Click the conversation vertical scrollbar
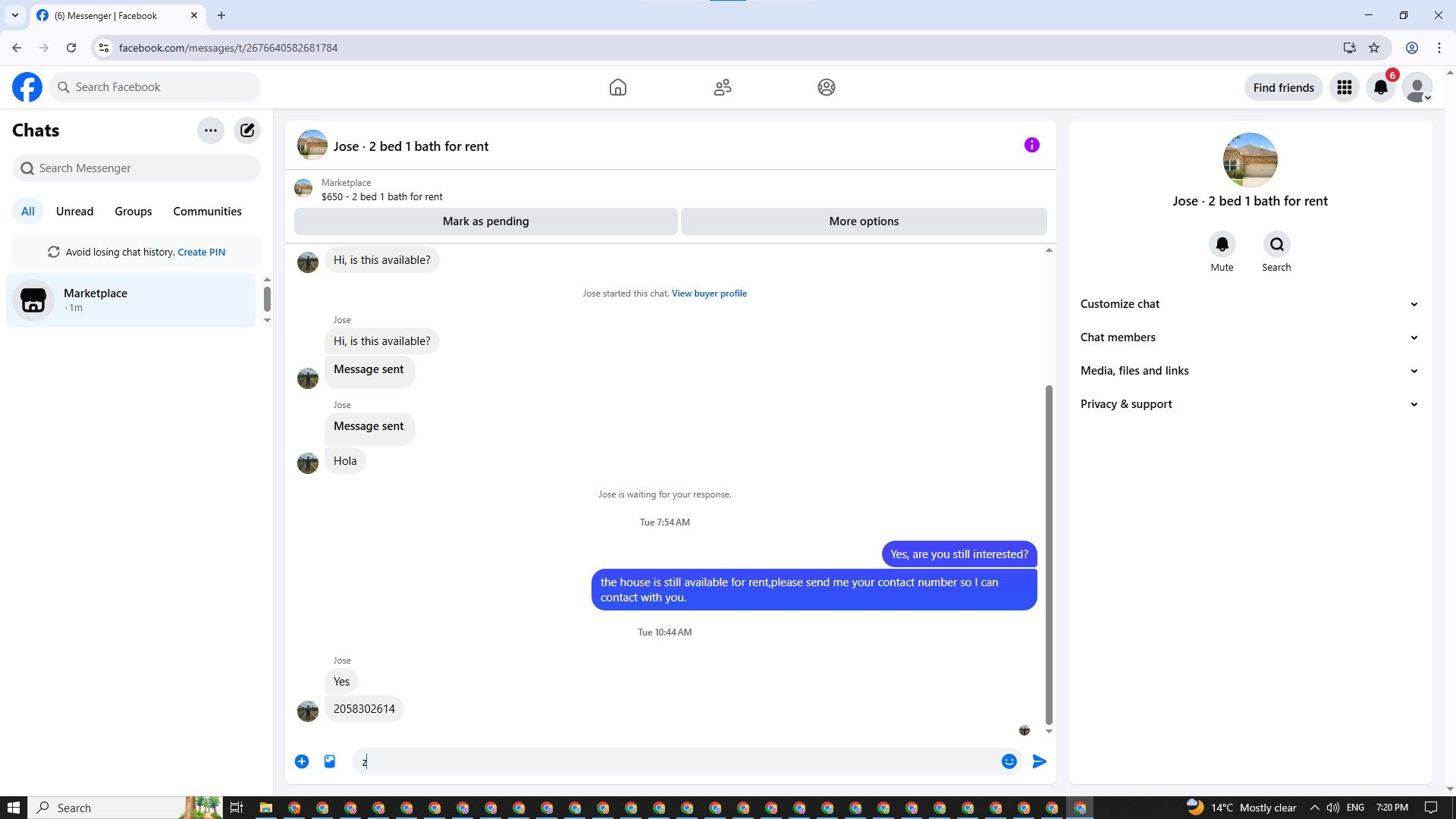 1049,554
